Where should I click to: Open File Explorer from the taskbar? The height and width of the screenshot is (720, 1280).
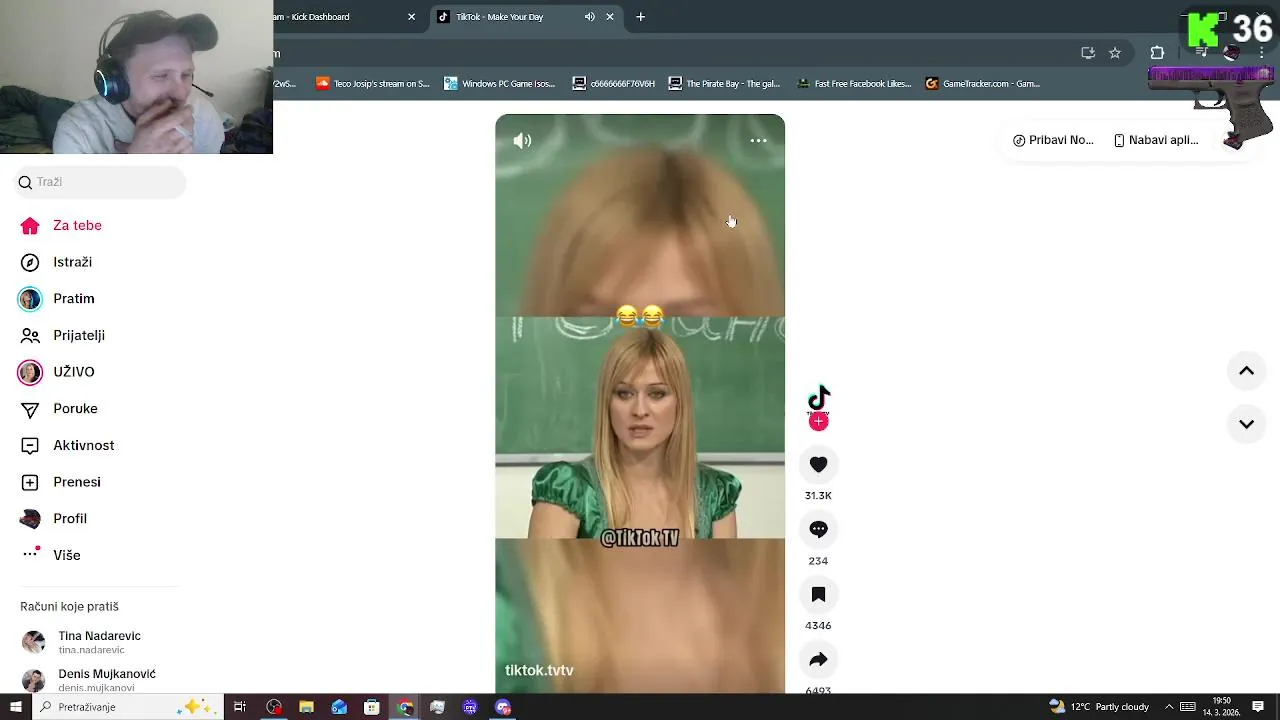(306, 707)
